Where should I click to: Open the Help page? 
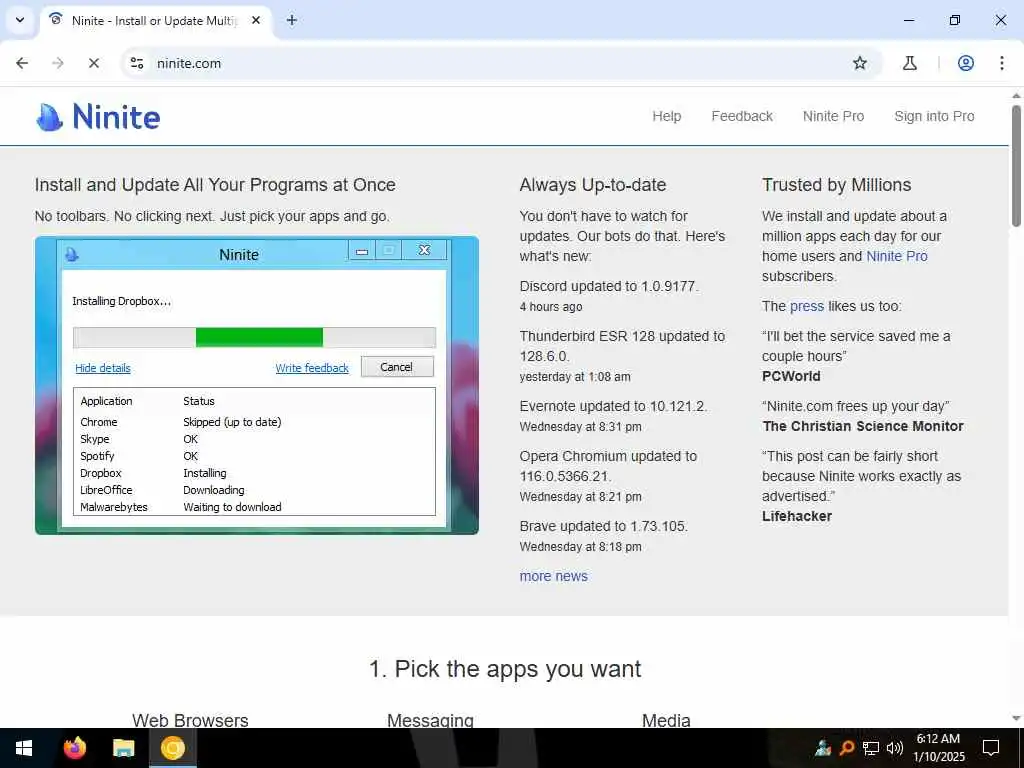tap(667, 116)
